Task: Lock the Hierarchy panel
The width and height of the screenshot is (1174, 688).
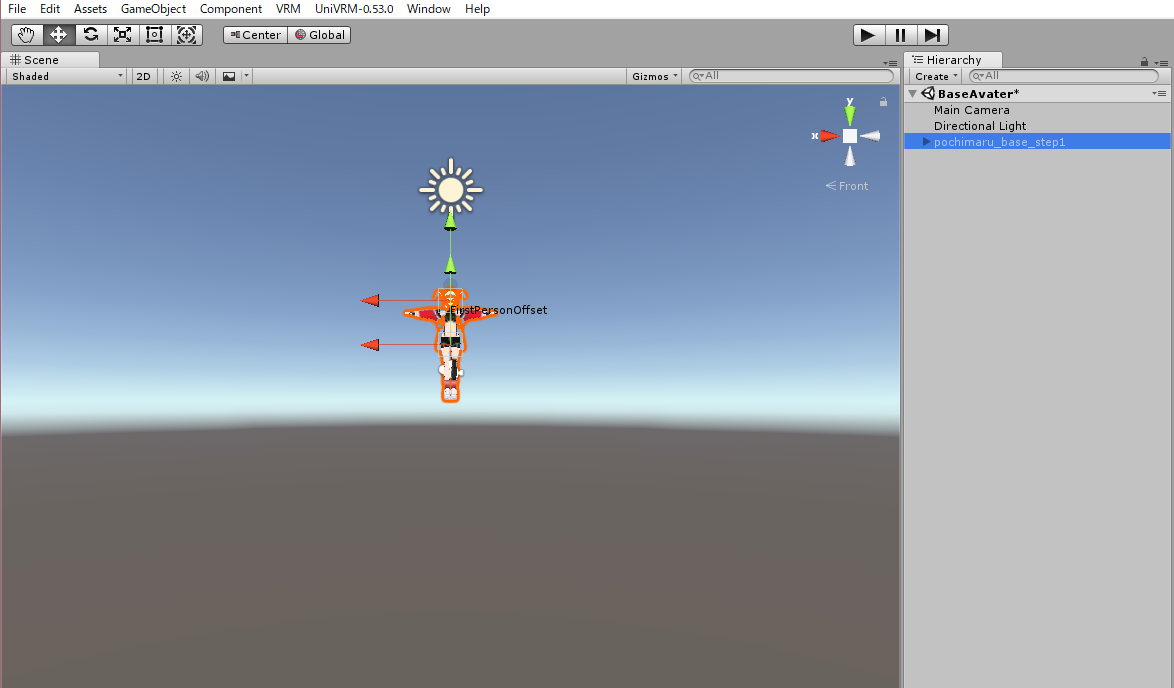Action: (1144, 61)
